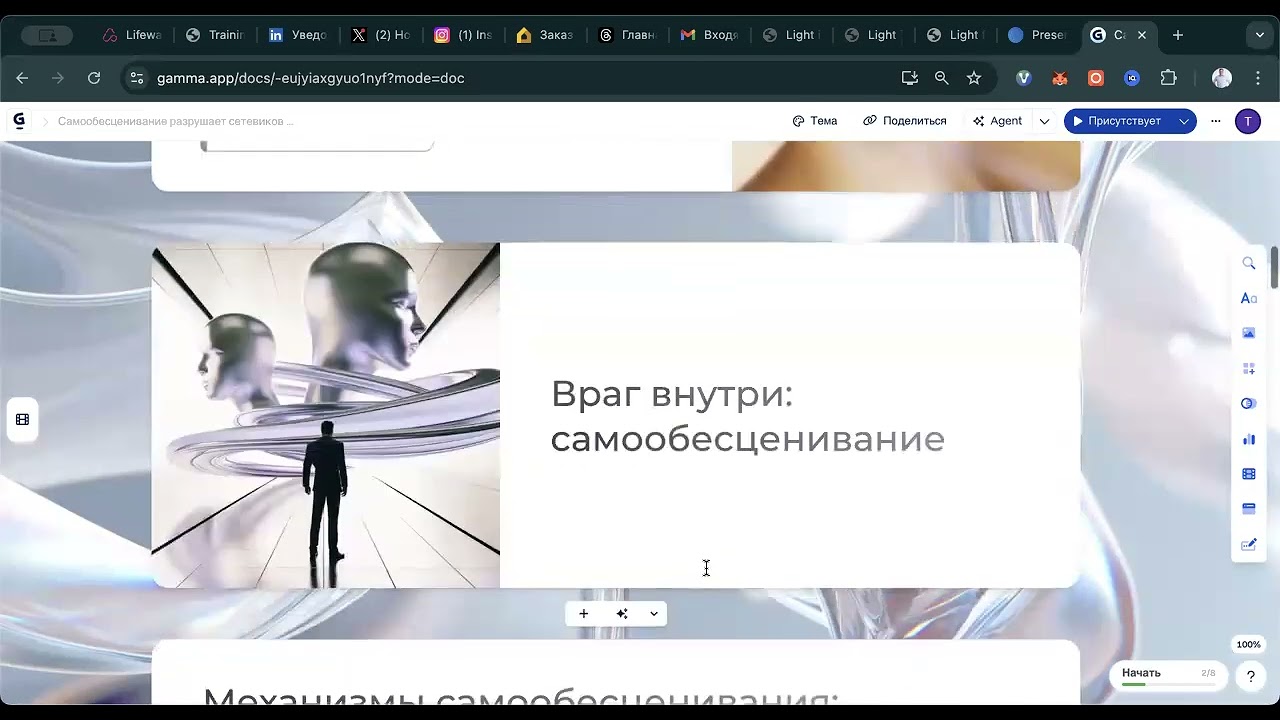
Task: Open the video and media embed panel
Action: click(x=1249, y=474)
